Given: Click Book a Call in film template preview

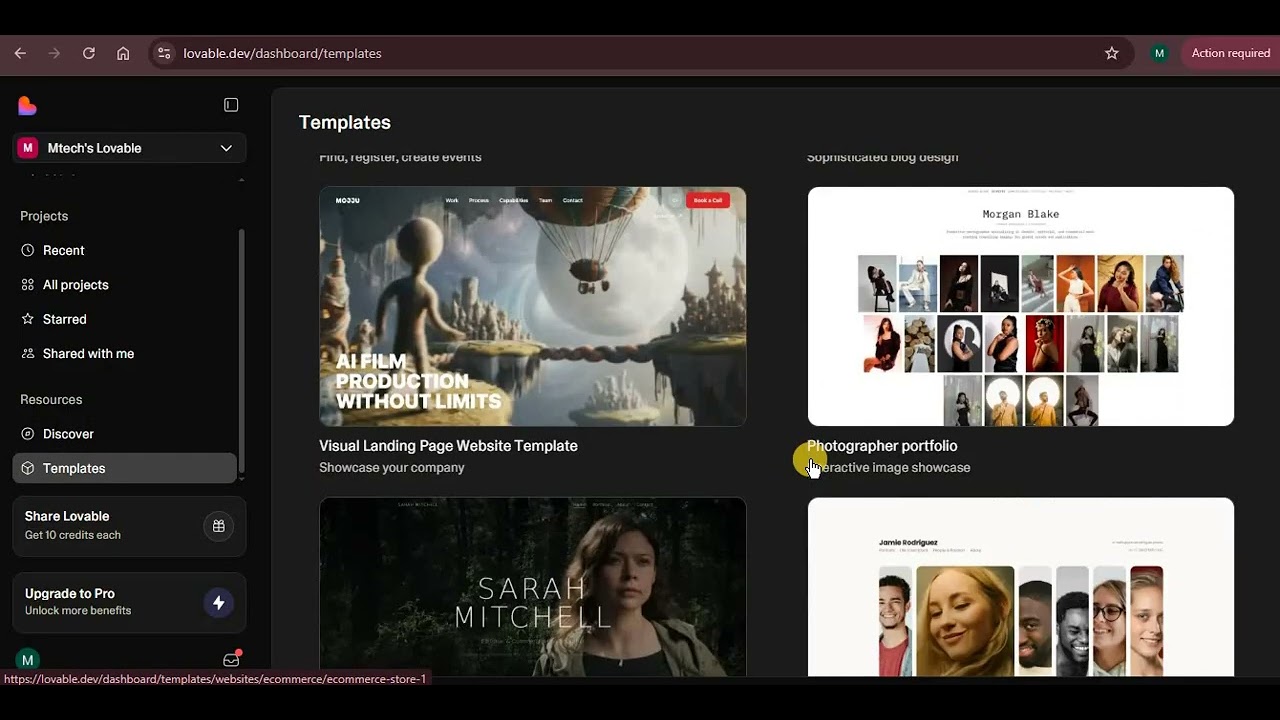Looking at the screenshot, I should click(x=708, y=200).
